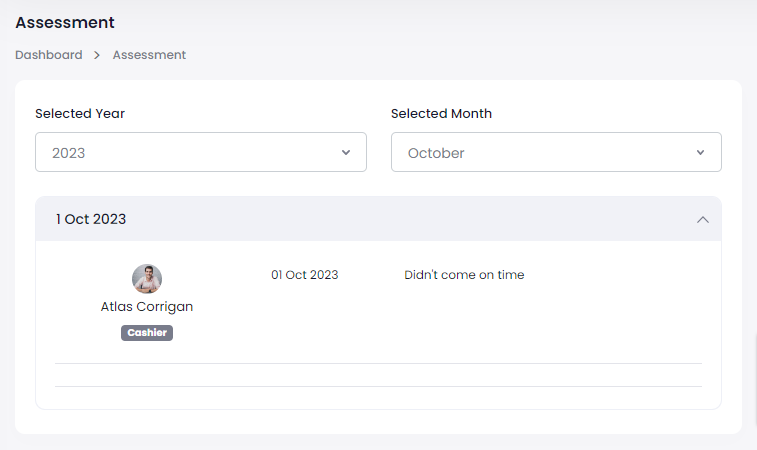The height and width of the screenshot is (450, 757).
Task: Open the 2023 year dropdown
Action: coord(200,152)
